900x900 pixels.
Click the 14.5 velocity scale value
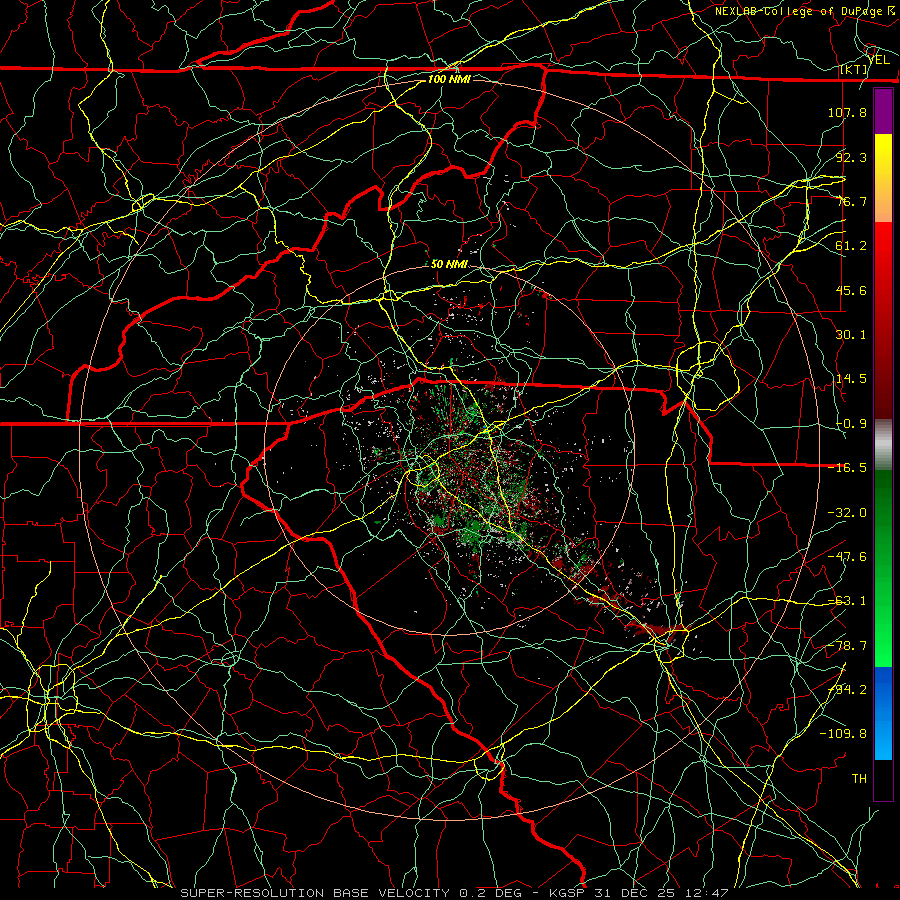pos(851,379)
